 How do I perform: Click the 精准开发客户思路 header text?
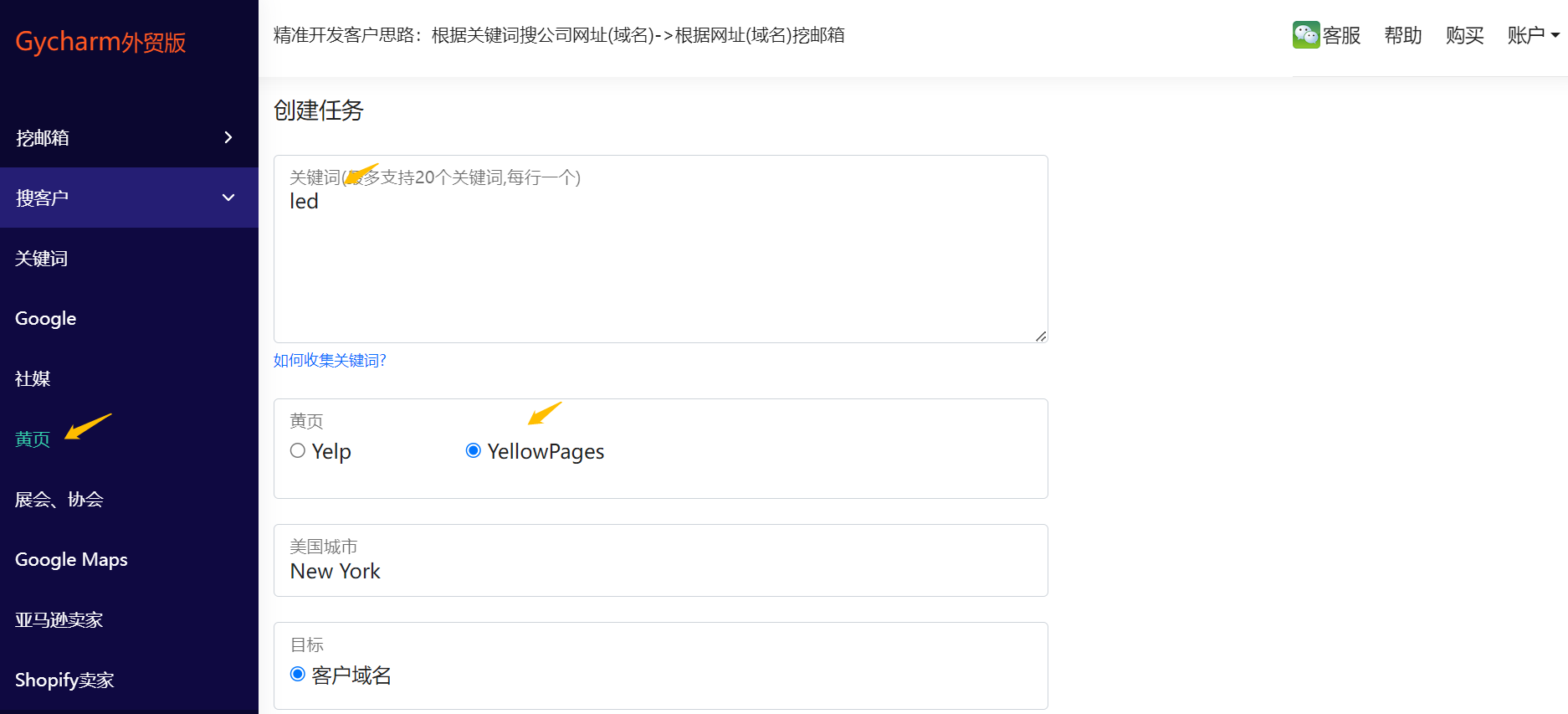click(x=559, y=35)
